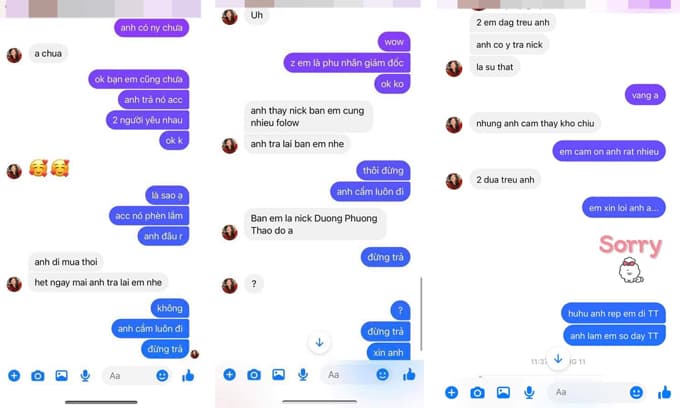Viewport: 680px width, 408px height.
Task: Jump to latest messages in right chat
Action: coord(558,359)
